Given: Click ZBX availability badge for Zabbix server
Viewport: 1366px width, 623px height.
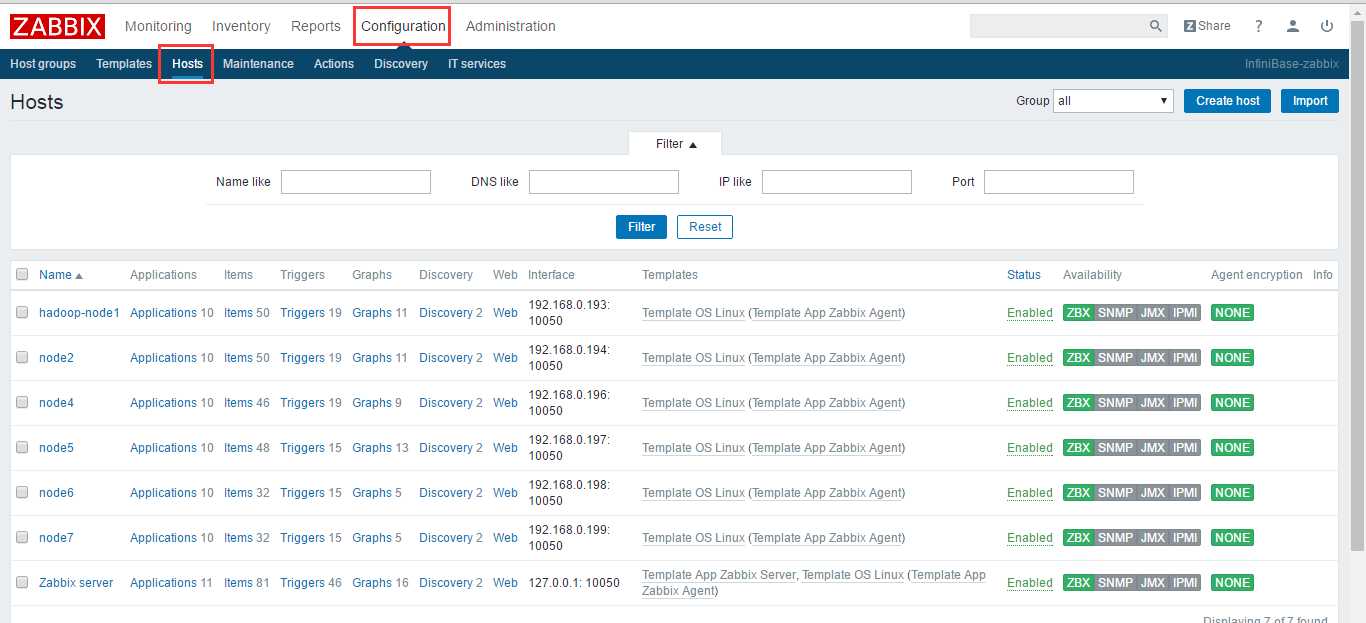Looking at the screenshot, I should click(x=1078, y=583).
